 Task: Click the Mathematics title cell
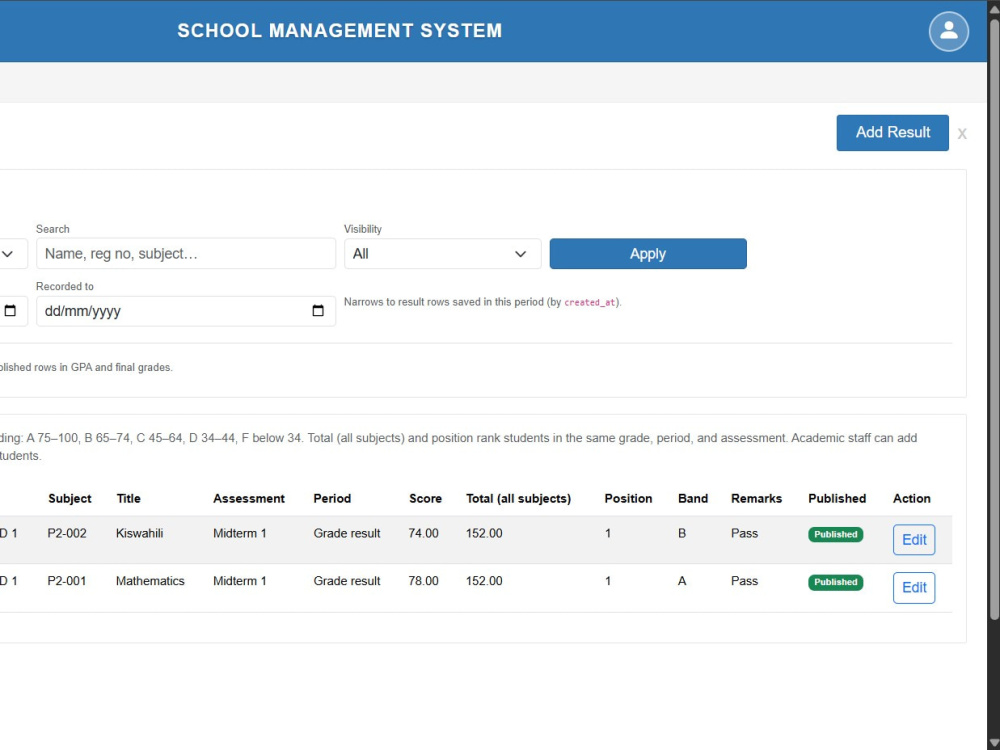(x=150, y=581)
